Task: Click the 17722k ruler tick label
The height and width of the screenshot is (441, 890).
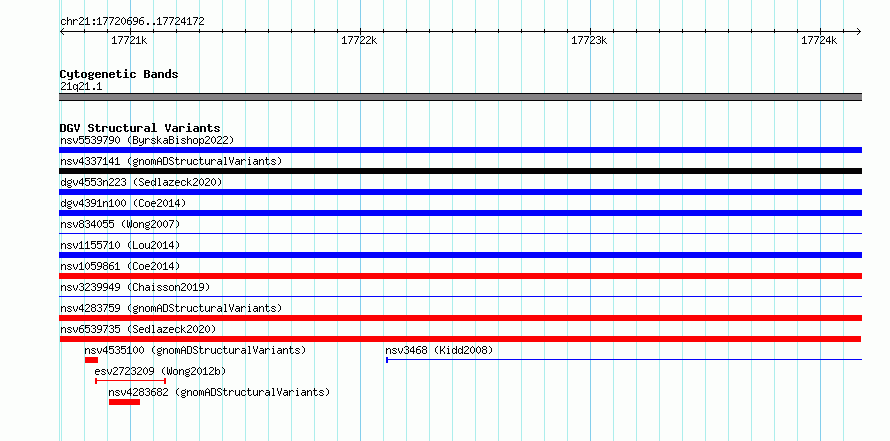Action: 359,40
